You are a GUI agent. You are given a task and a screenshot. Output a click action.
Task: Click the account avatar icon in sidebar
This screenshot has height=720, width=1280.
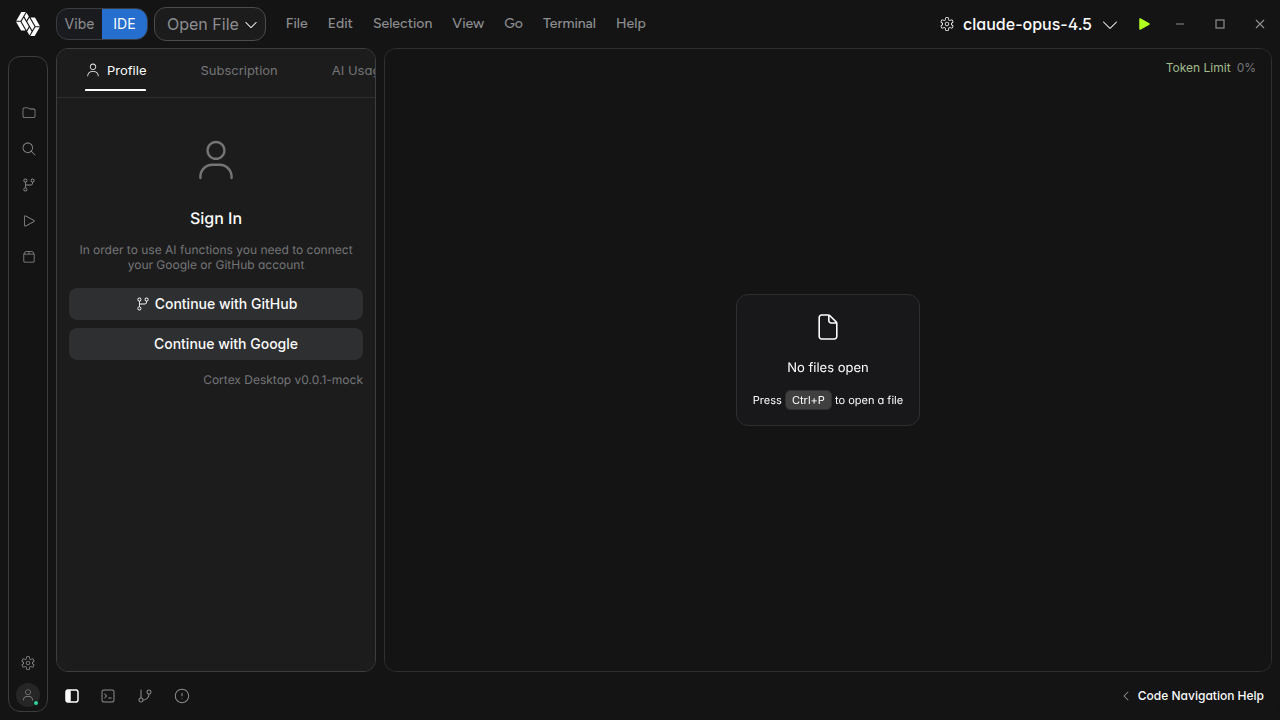coord(28,695)
